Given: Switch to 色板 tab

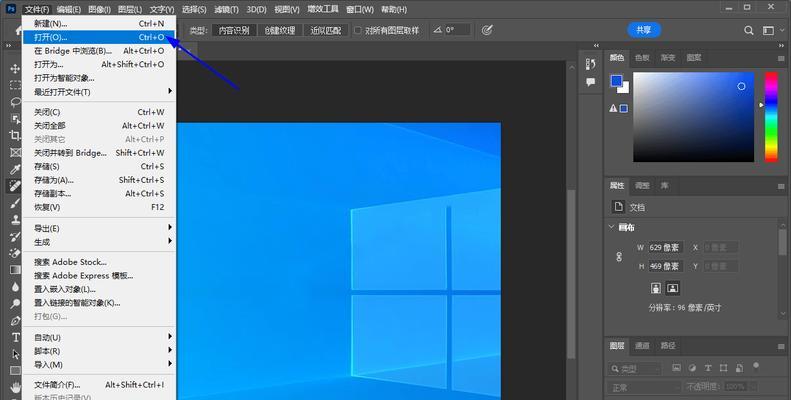Looking at the screenshot, I should coord(642,58).
